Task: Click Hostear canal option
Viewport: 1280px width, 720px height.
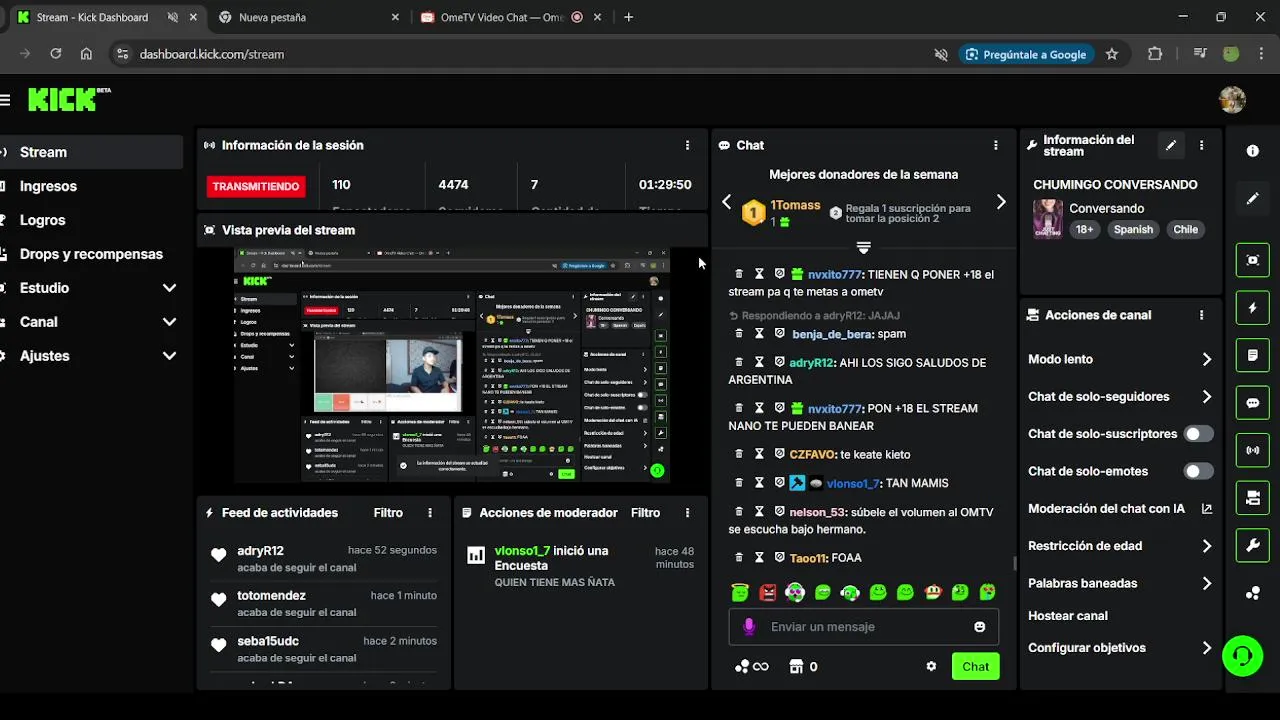Action: [x=1068, y=616]
